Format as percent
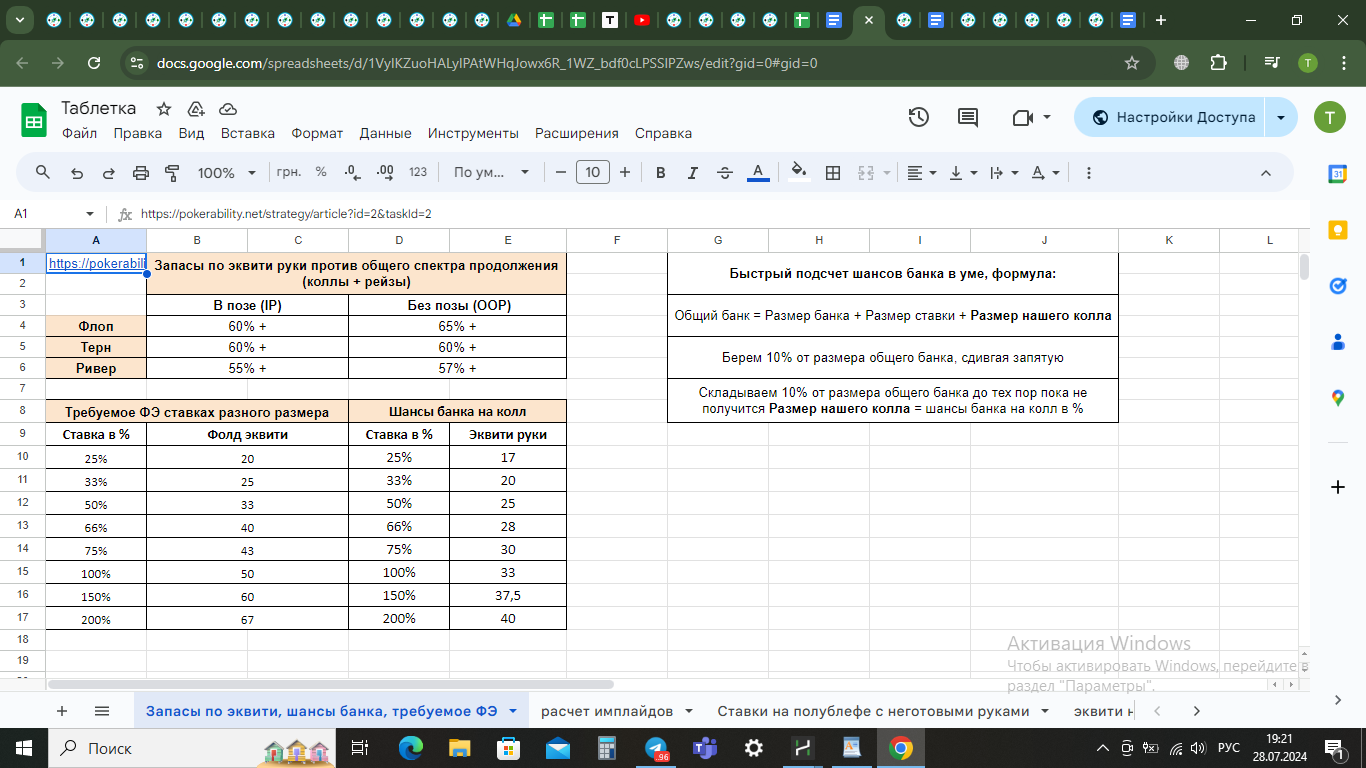1366x768 pixels. pyautogui.click(x=321, y=172)
